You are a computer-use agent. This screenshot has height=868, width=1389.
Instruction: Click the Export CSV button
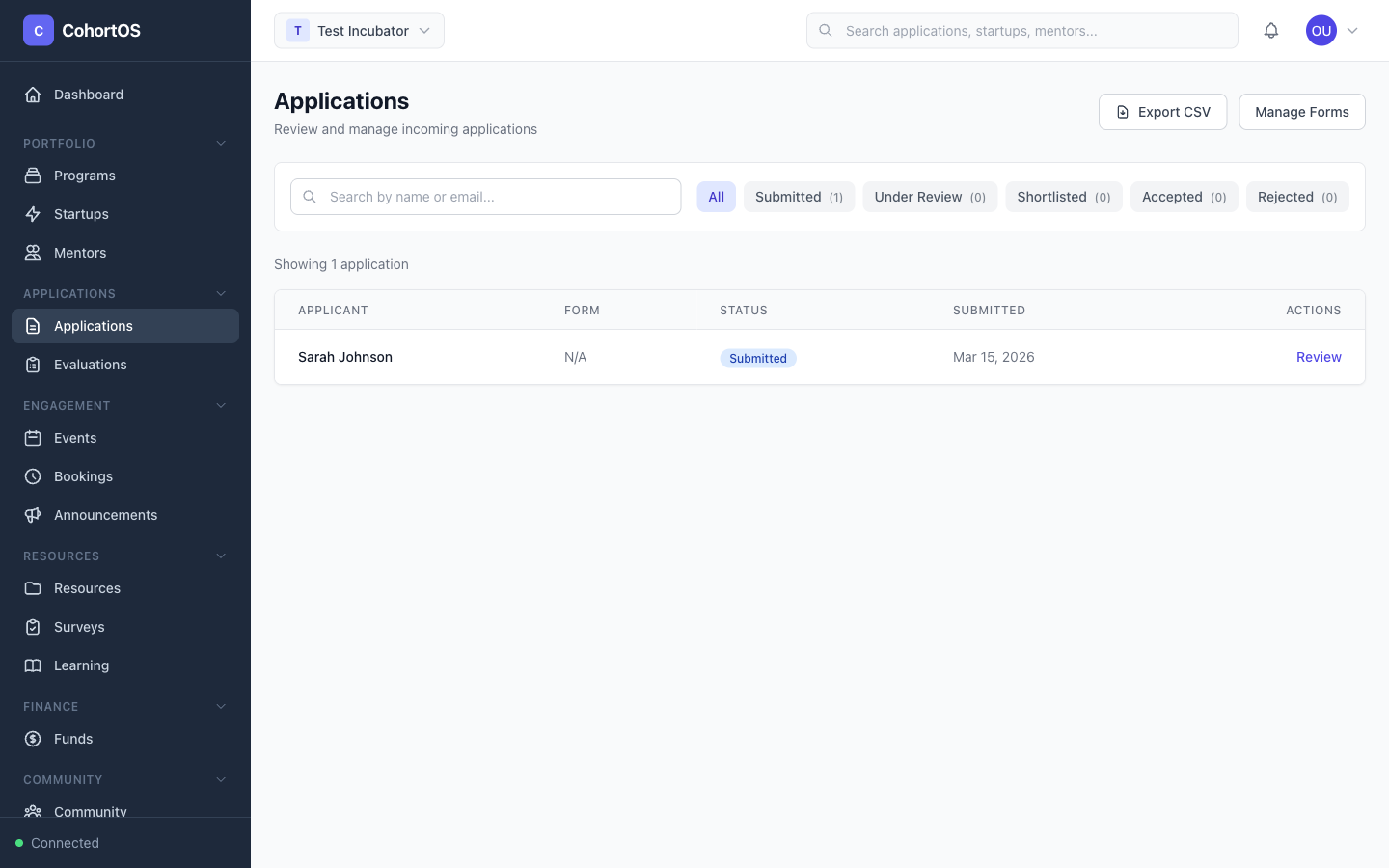click(x=1162, y=111)
